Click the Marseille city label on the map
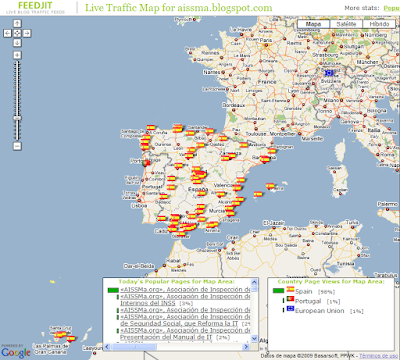400x360 pixels. tap(312, 139)
